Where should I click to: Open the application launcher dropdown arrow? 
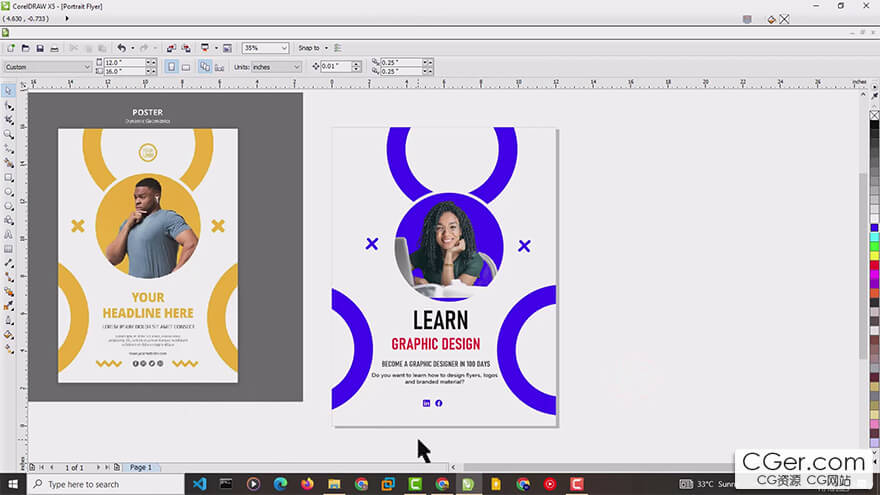[x=216, y=48]
